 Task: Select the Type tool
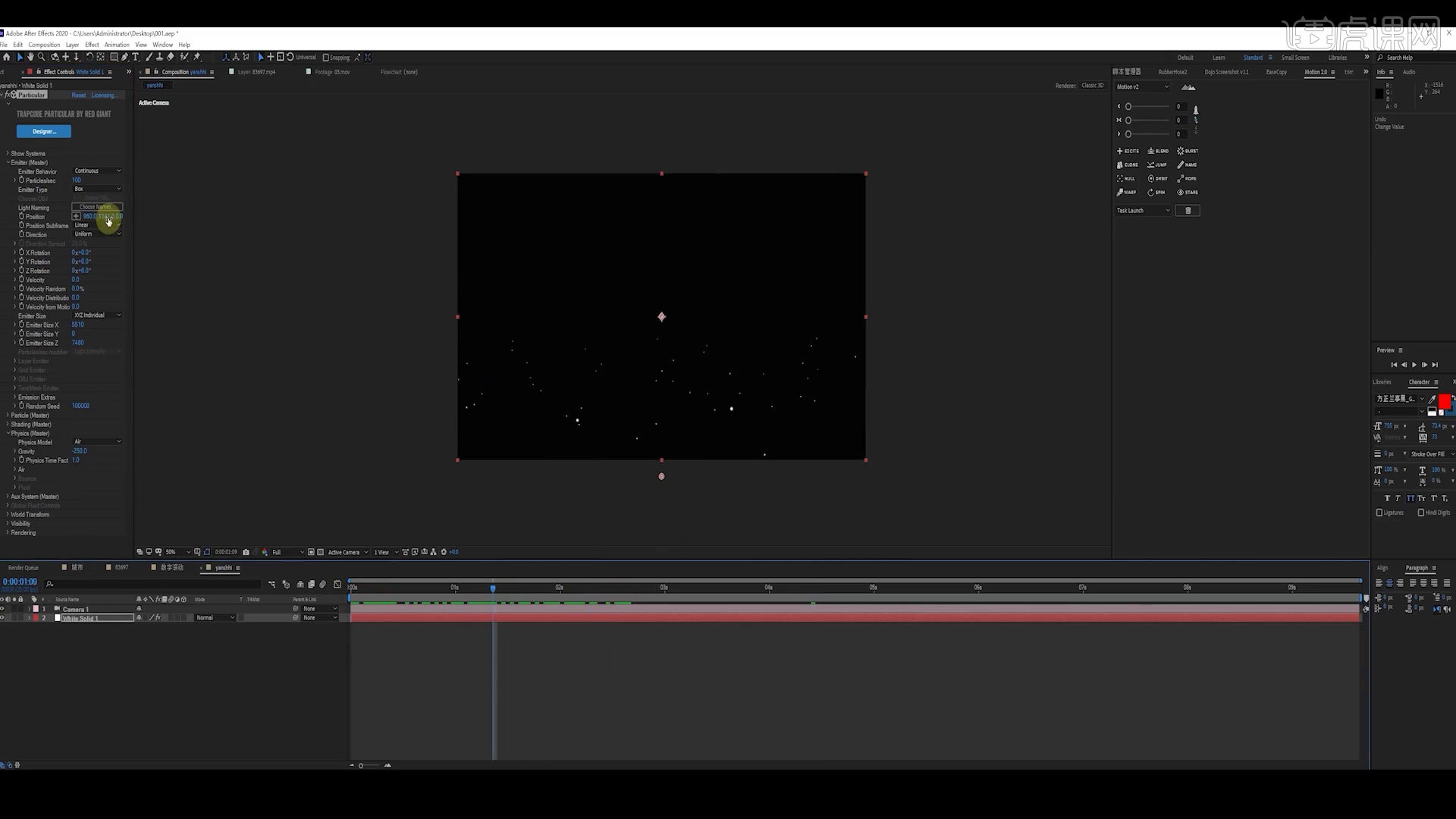[x=136, y=57]
